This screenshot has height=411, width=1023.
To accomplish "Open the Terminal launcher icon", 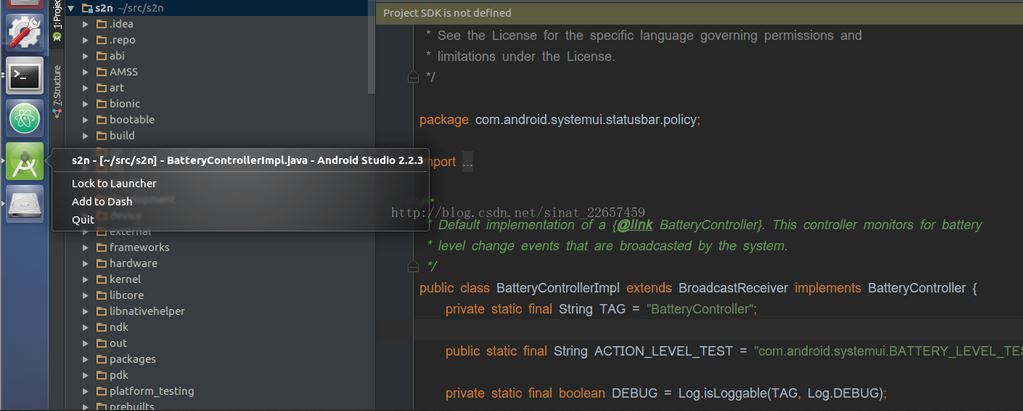I will (x=25, y=76).
